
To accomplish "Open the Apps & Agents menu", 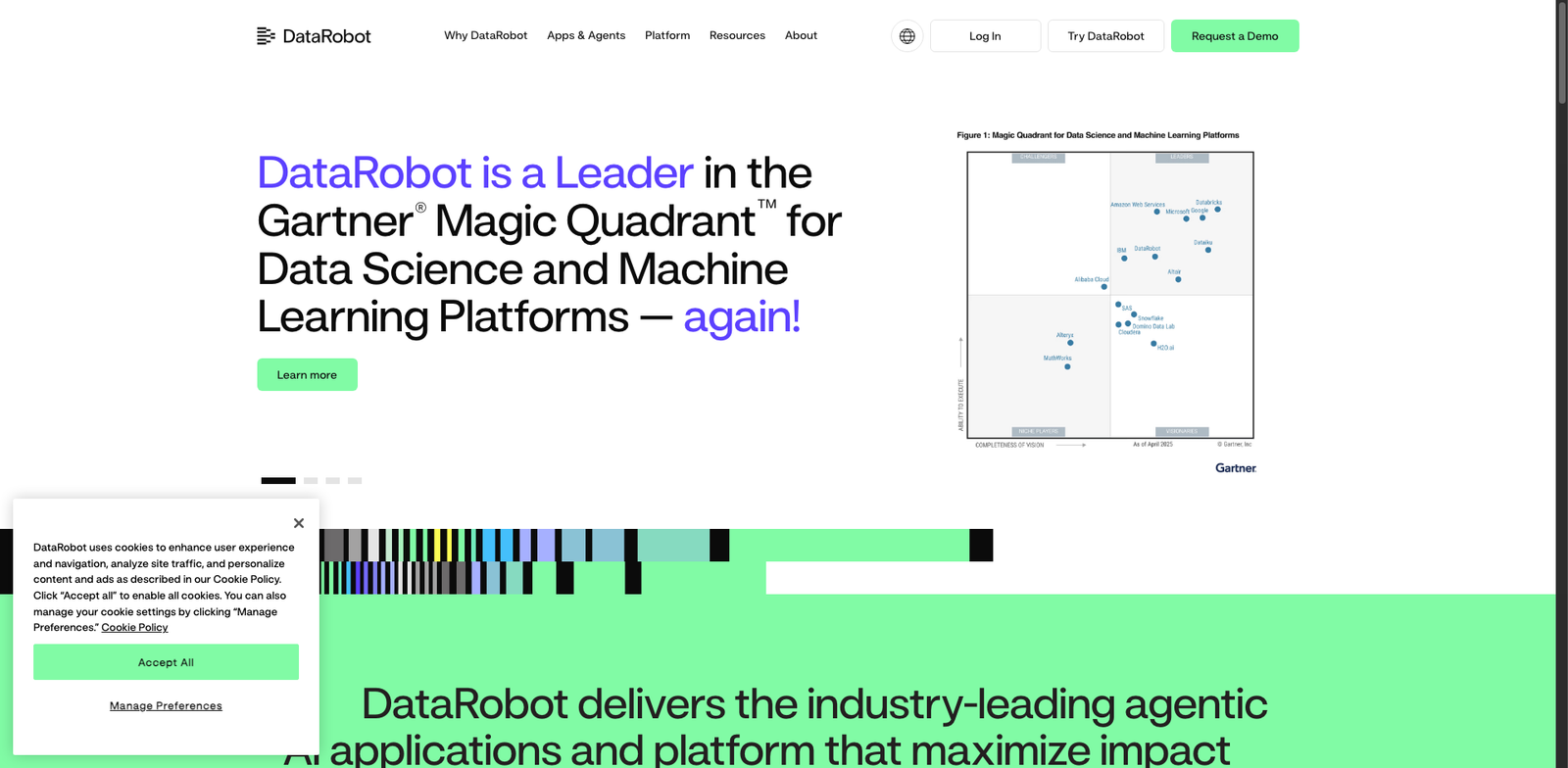I will (x=586, y=35).
